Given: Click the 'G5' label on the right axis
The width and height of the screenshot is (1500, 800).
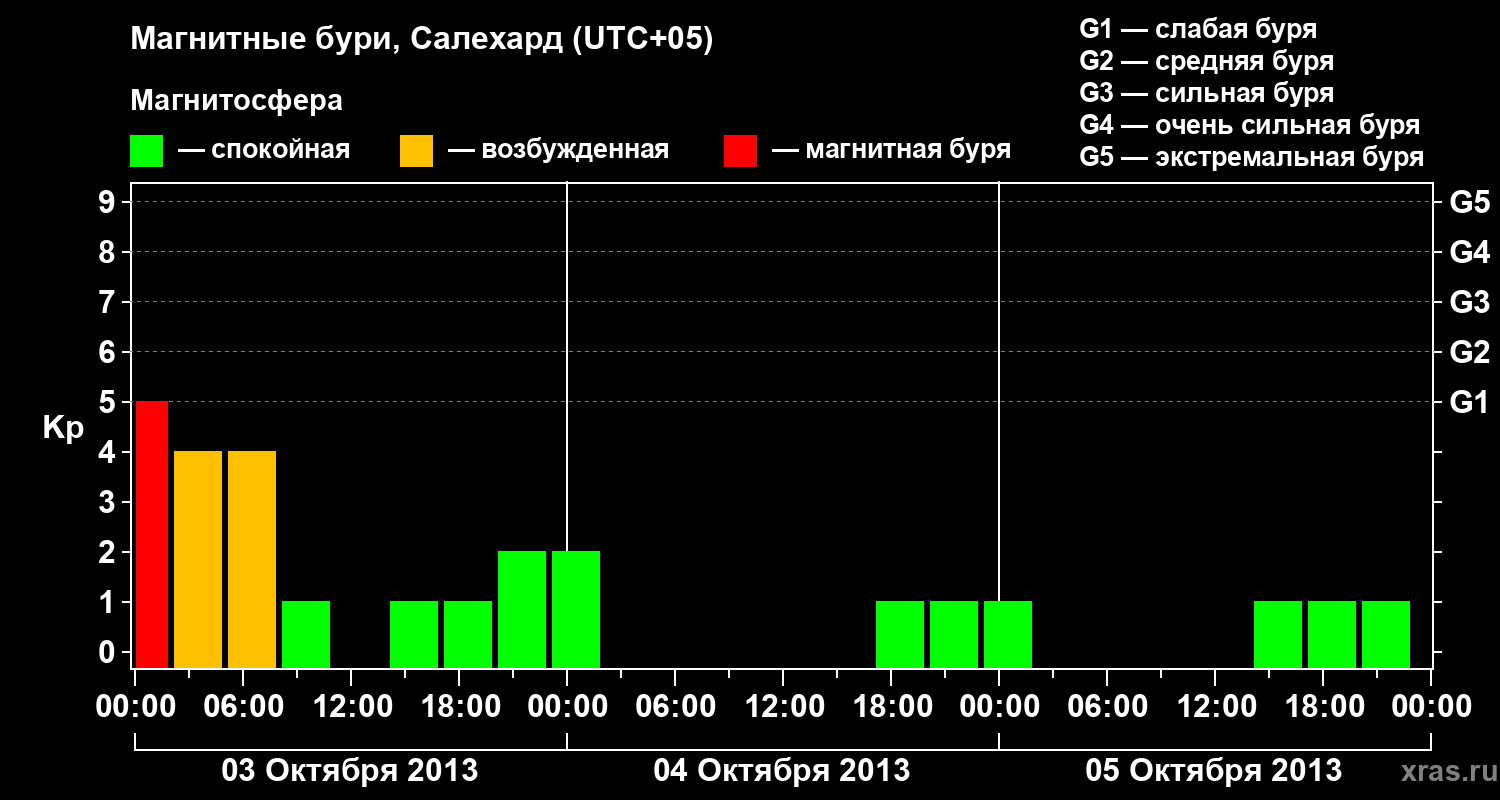Looking at the screenshot, I should tap(1470, 202).
